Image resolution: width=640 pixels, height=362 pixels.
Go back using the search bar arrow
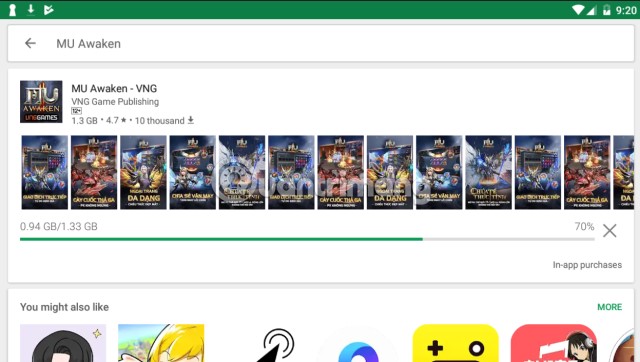tap(30, 43)
